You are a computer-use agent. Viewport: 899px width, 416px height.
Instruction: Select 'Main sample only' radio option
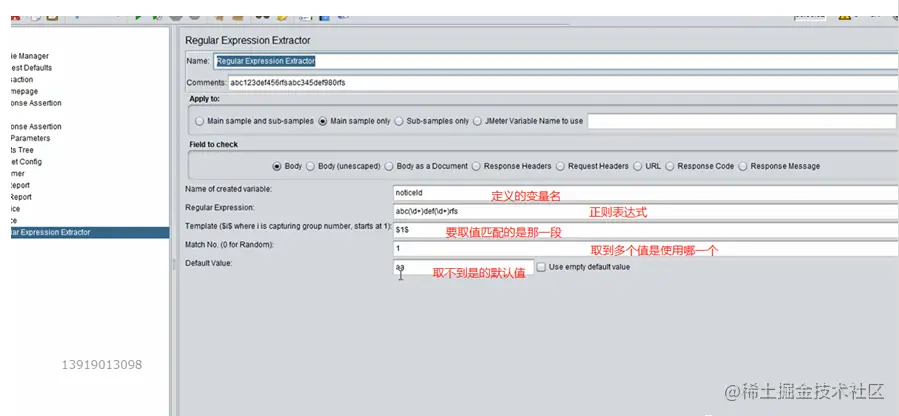pyautogui.click(x=323, y=121)
